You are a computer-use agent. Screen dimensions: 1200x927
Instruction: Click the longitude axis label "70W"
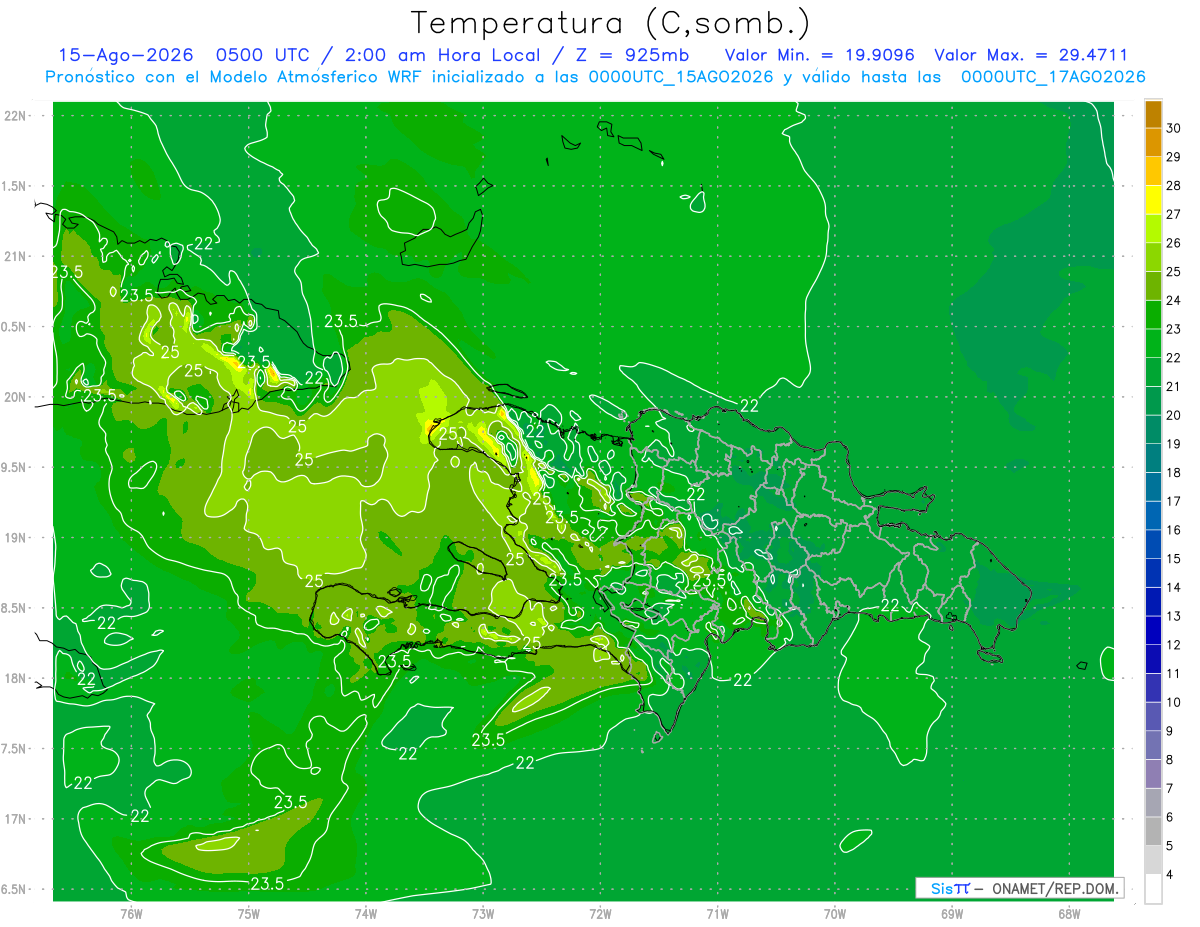click(x=835, y=914)
